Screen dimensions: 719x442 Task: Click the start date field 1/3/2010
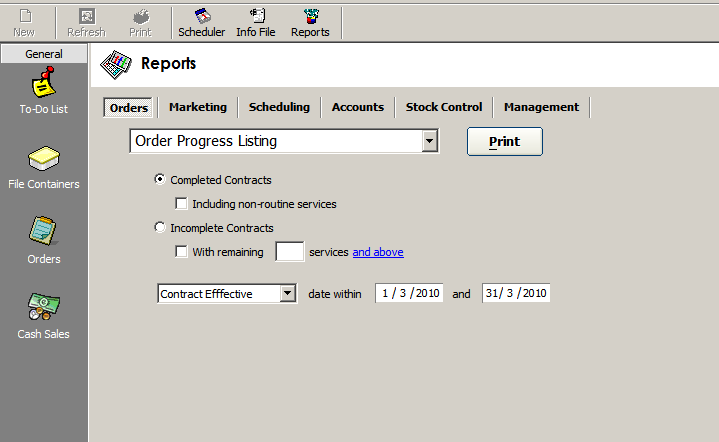pos(409,293)
